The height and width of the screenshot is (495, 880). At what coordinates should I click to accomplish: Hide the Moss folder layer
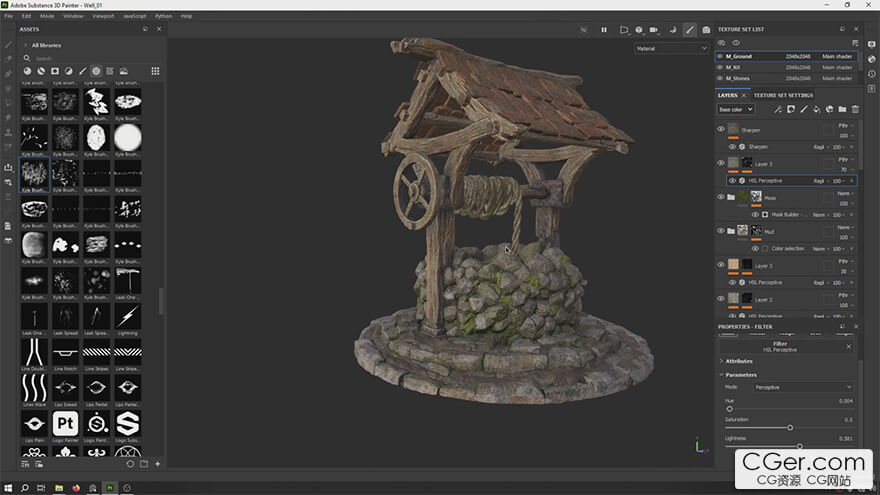(x=721, y=197)
